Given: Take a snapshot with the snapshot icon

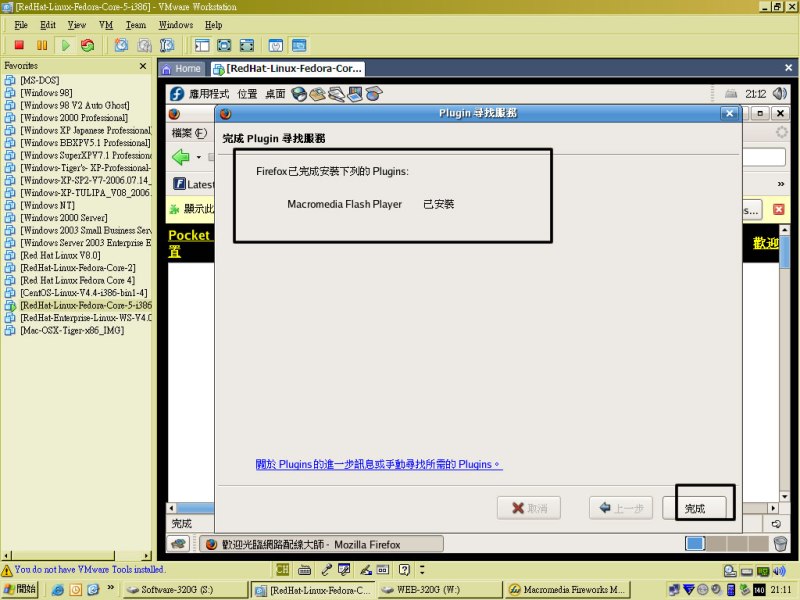Looking at the screenshot, I should [121, 45].
